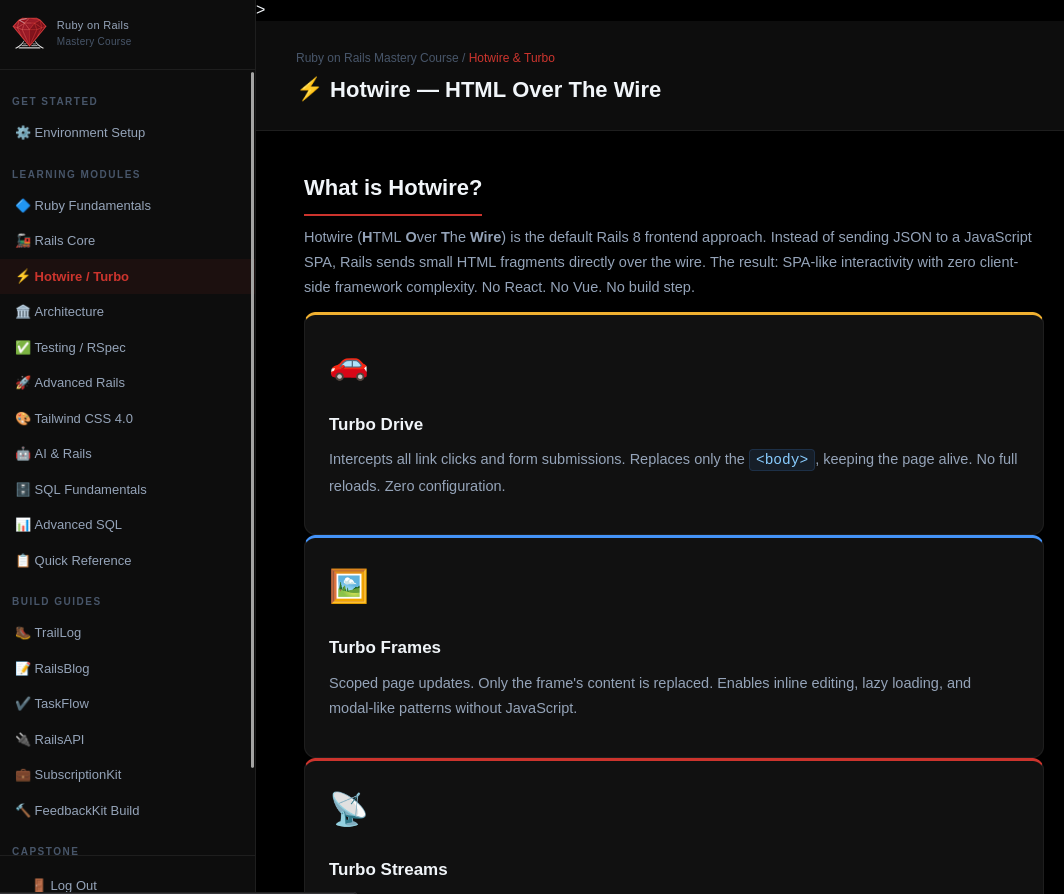Click the <body> code tag

coord(782,460)
